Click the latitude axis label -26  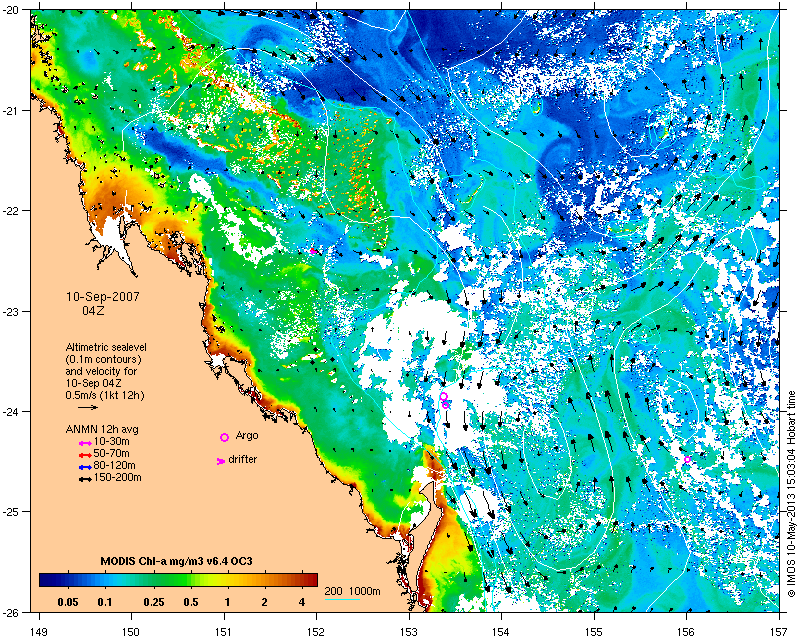point(13,612)
